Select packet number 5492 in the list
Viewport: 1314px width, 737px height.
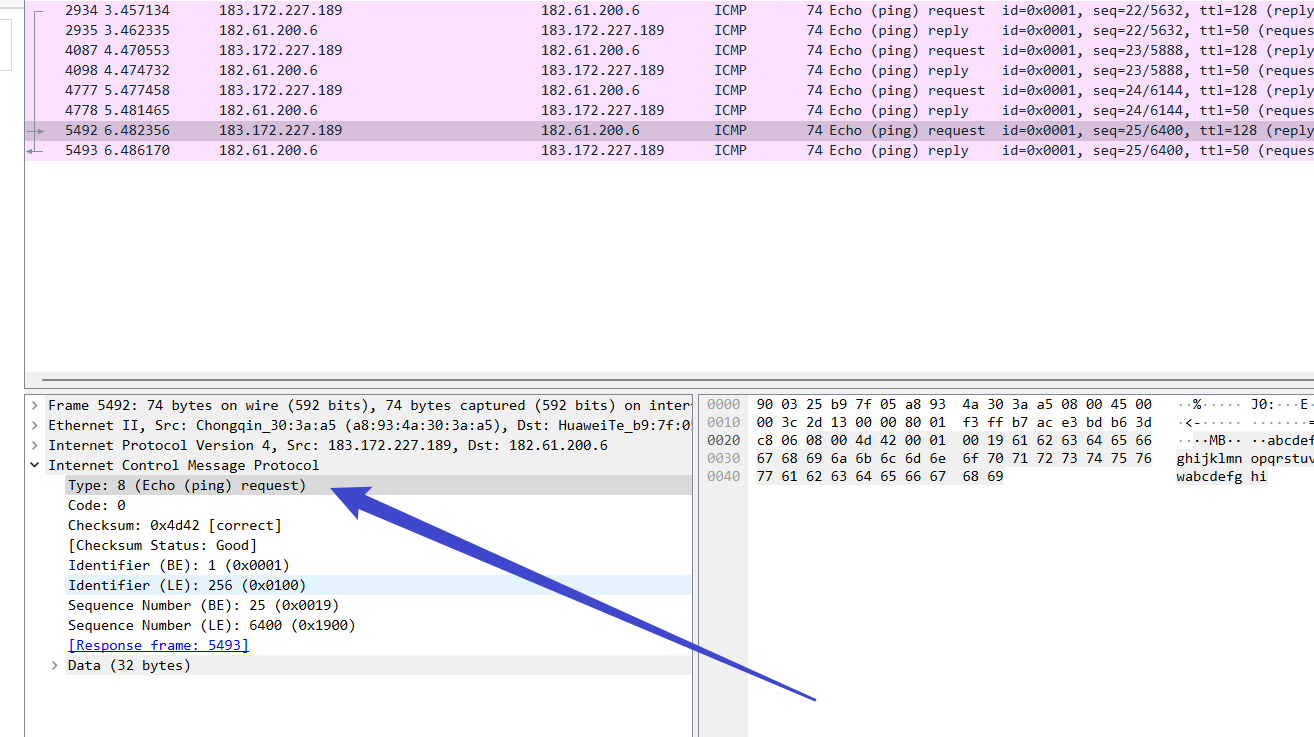669,130
